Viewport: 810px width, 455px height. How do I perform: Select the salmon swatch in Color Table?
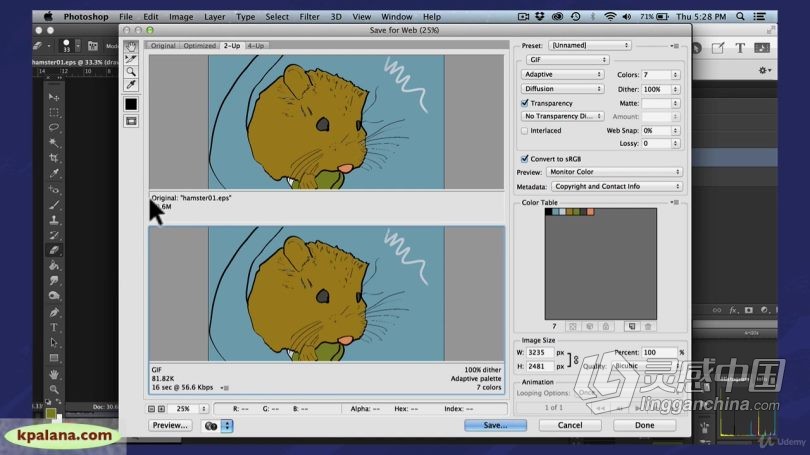coord(590,212)
